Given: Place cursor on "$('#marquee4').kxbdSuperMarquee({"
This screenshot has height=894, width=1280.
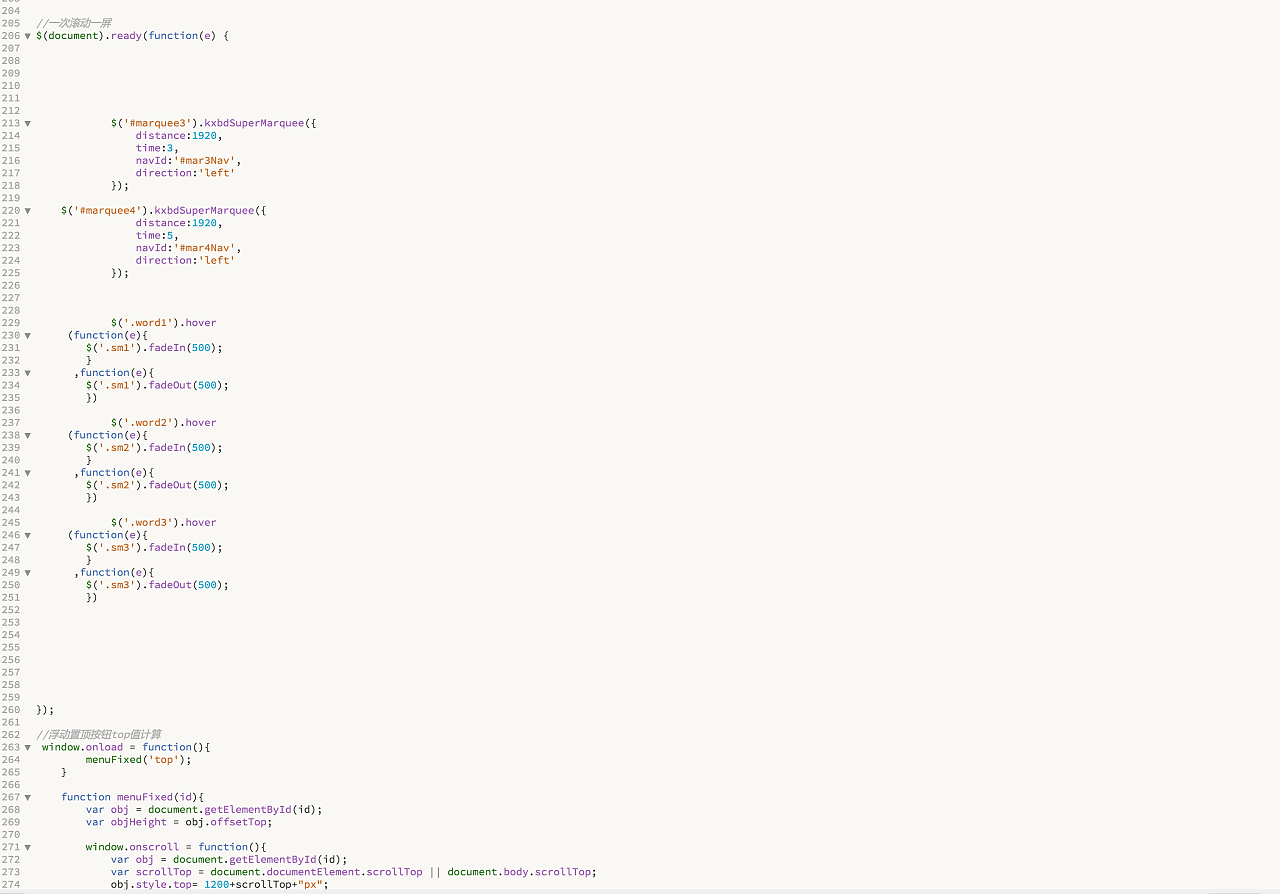Looking at the screenshot, I should coord(164,210).
